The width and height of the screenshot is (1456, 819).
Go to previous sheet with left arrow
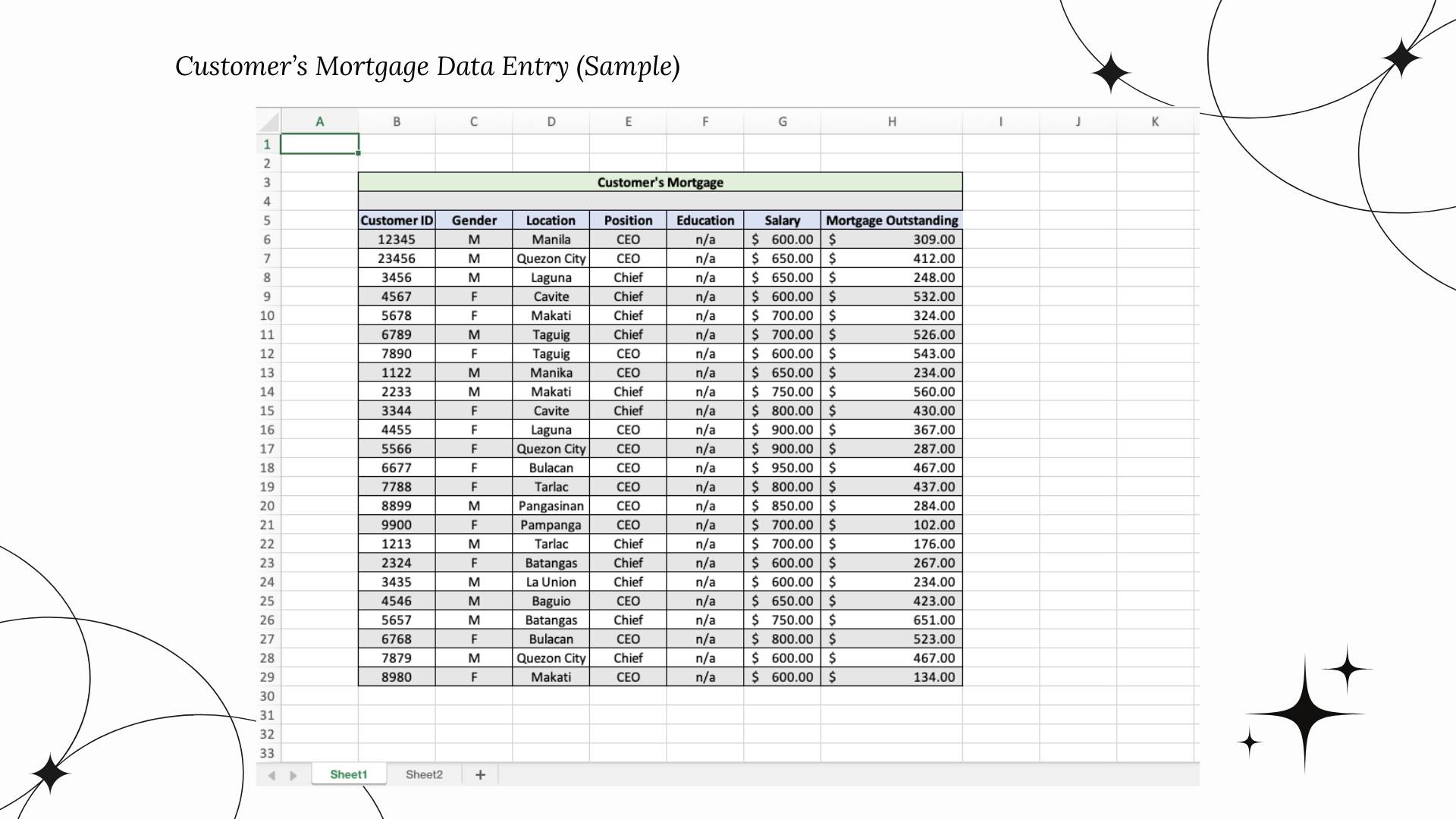(271, 775)
